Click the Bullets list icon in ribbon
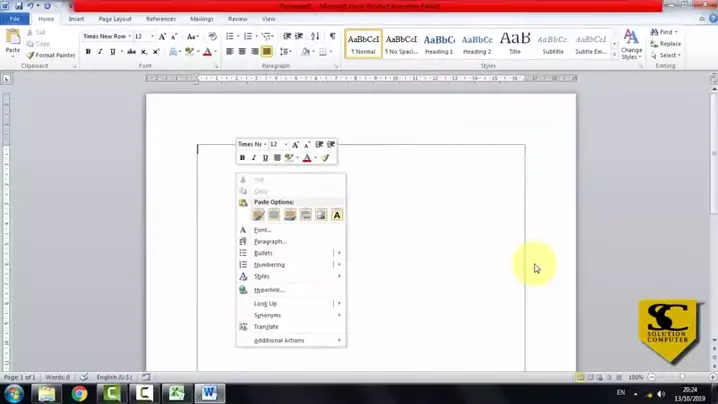Viewport: 718px width, 404px height. click(230, 36)
